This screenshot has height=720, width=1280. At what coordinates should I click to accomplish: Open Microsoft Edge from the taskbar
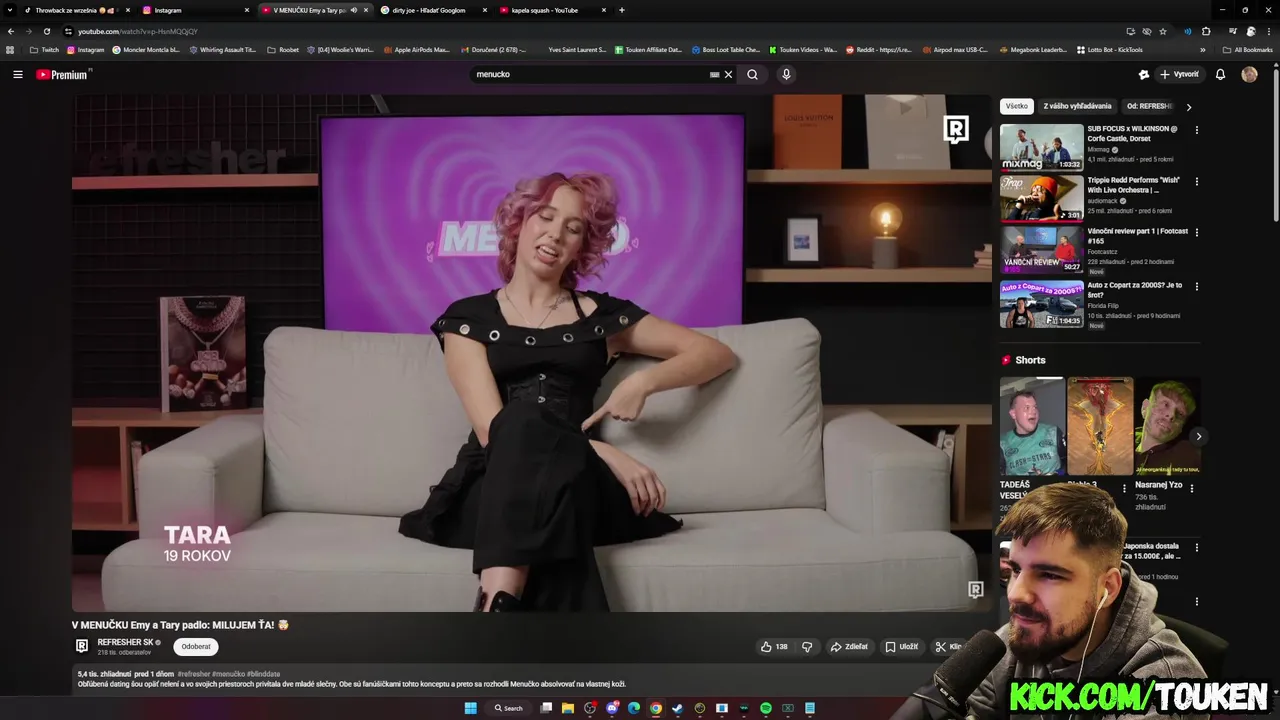(634, 708)
